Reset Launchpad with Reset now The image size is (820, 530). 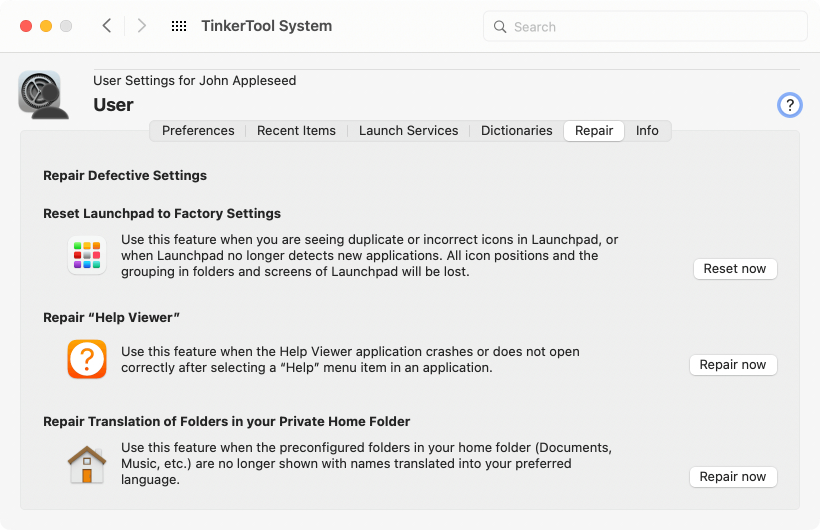tap(735, 269)
